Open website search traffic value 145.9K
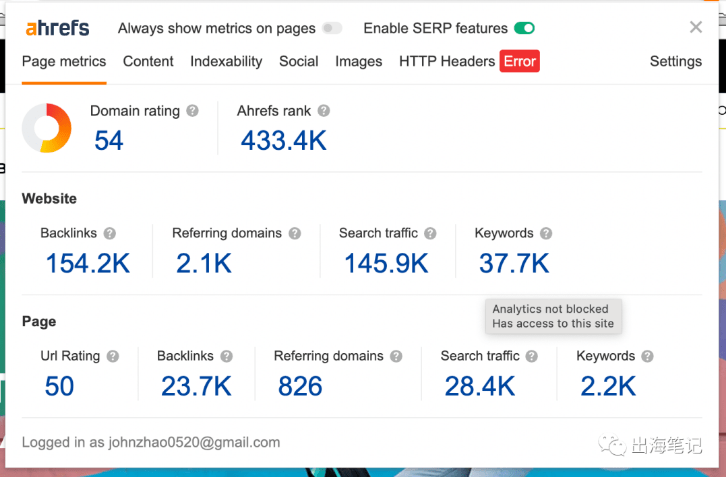Screen dimensions: 727x478 coord(386,263)
